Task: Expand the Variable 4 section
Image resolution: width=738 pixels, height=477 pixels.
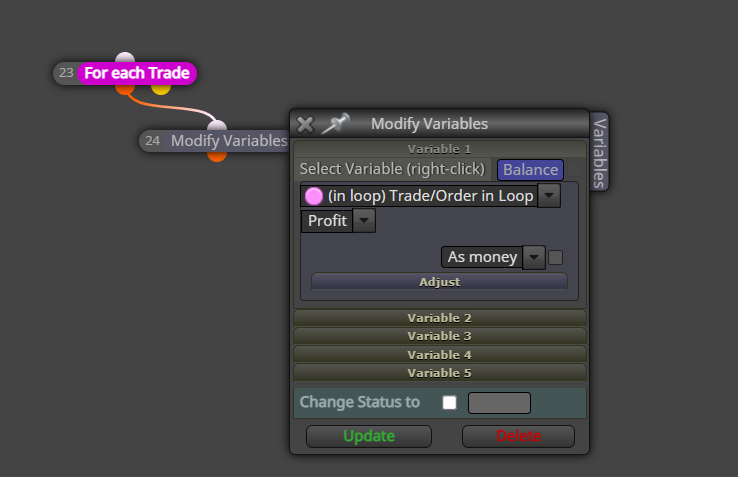Action: click(x=440, y=355)
